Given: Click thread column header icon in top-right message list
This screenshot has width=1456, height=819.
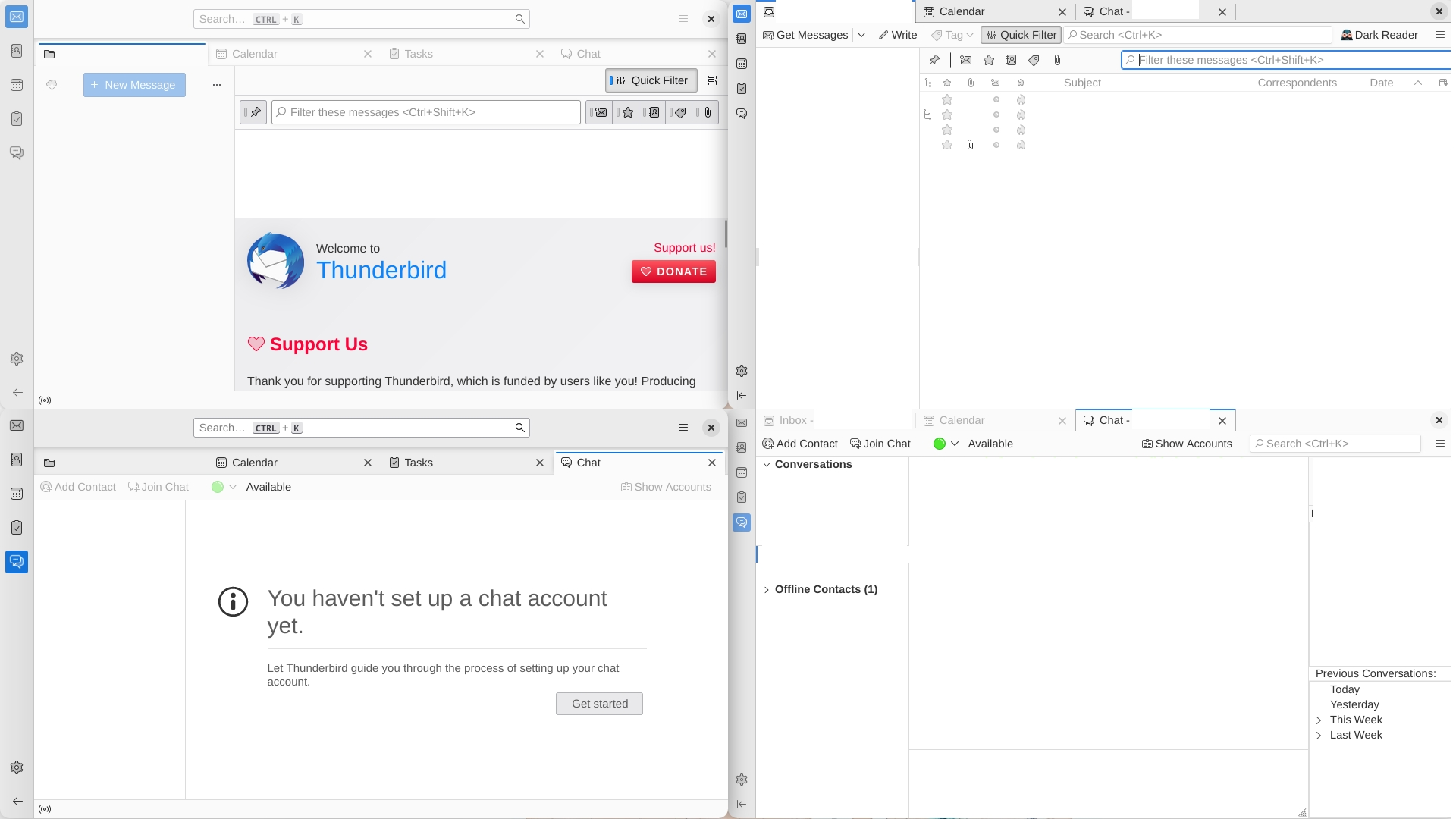Looking at the screenshot, I should pyautogui.click(x=928, y=83).
